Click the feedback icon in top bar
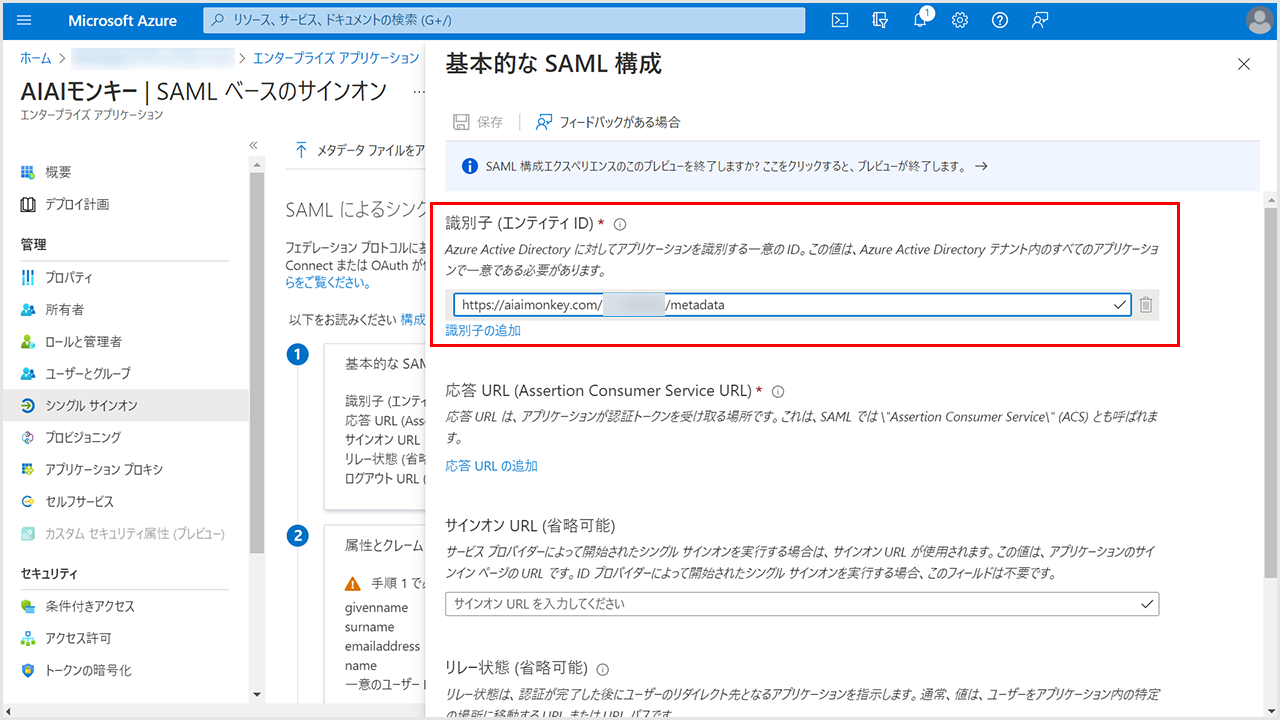Screen dimensions: 1280x720 click(1040, 20)
